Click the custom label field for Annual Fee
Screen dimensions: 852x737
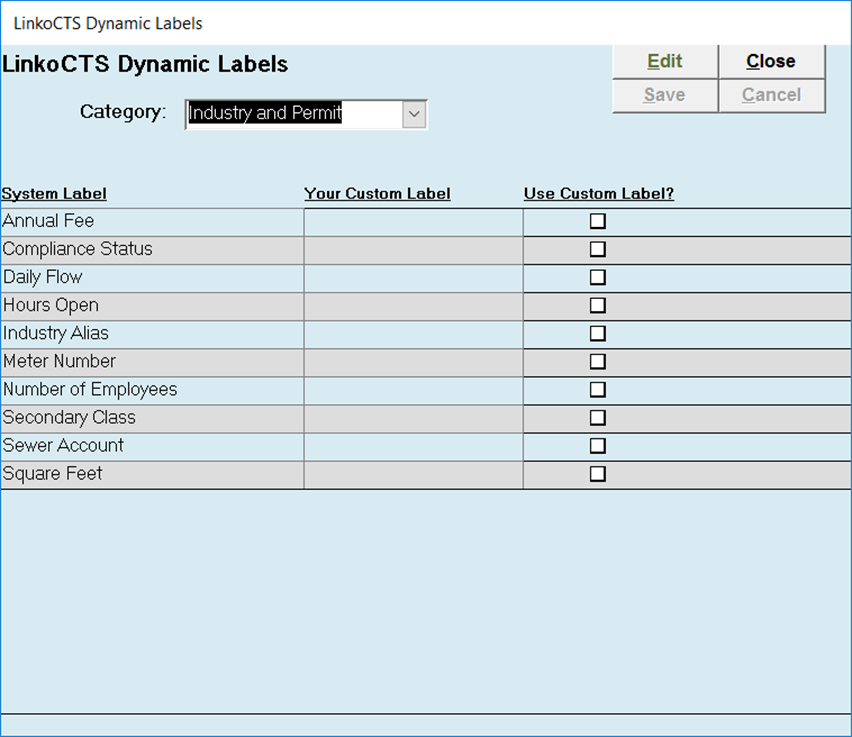pyautogui.click(x=414, y=222)
